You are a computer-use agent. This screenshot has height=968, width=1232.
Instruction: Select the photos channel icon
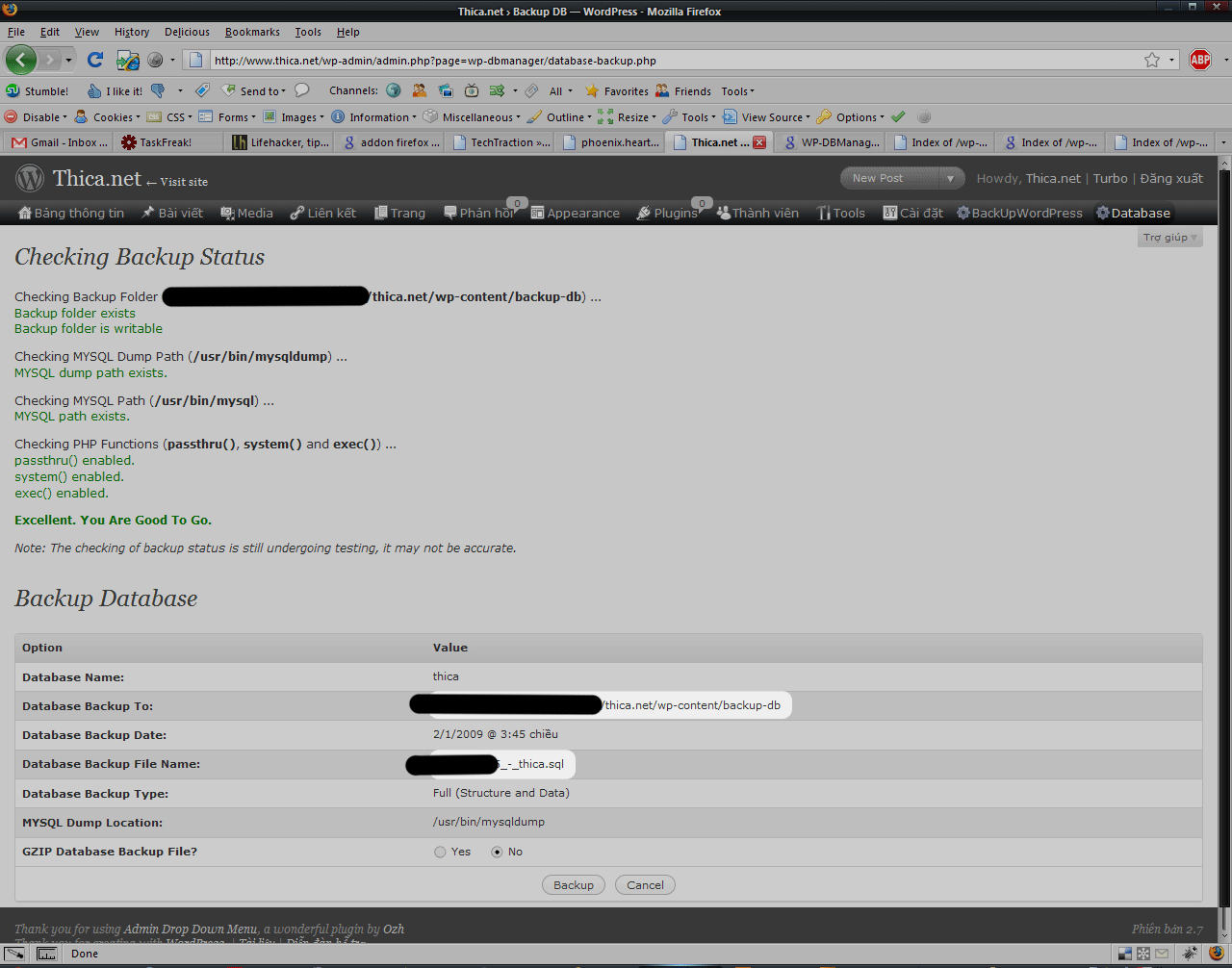446,90
